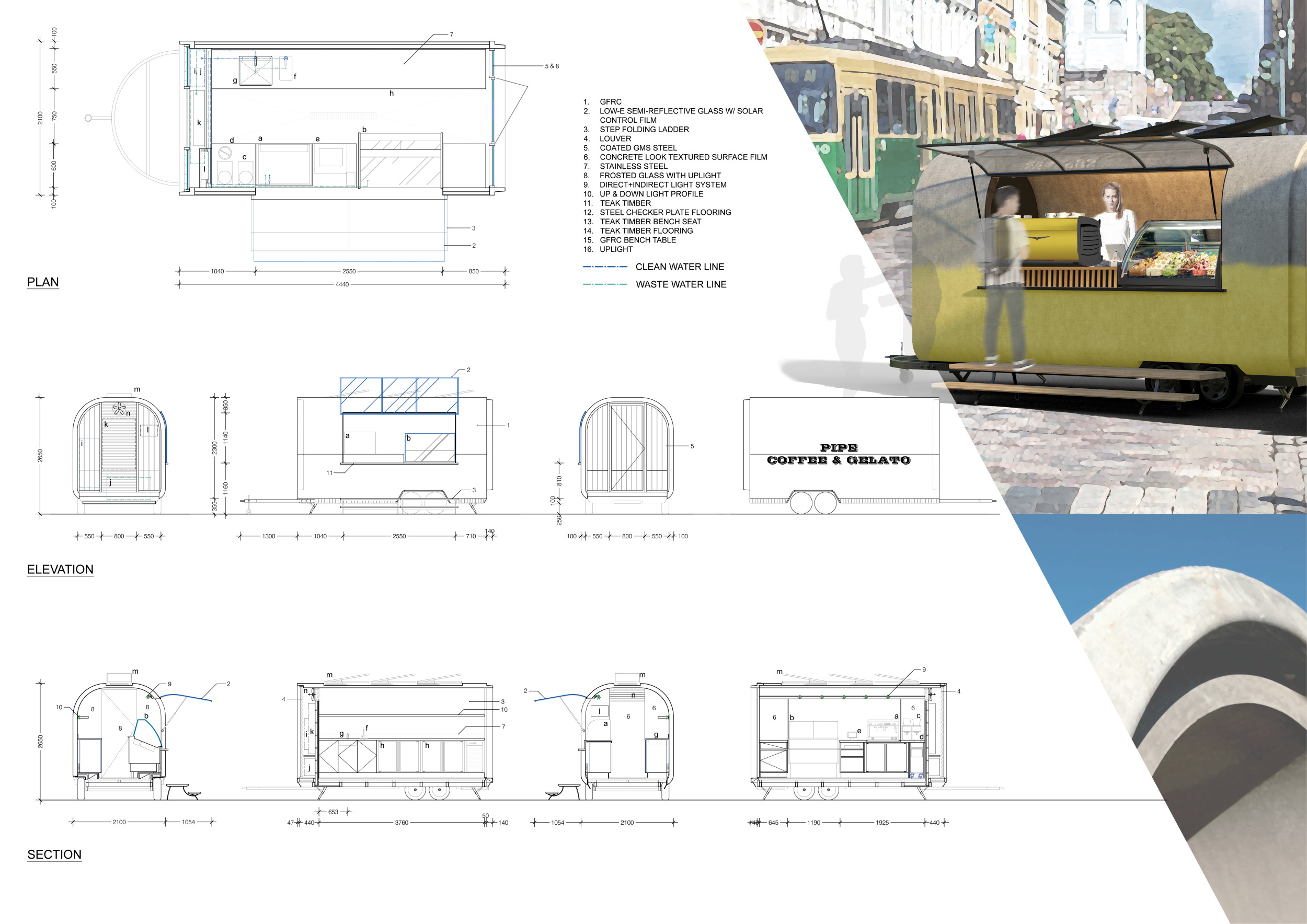
Task: Click the sink labeled g in plan
Action: pos(255,71)
